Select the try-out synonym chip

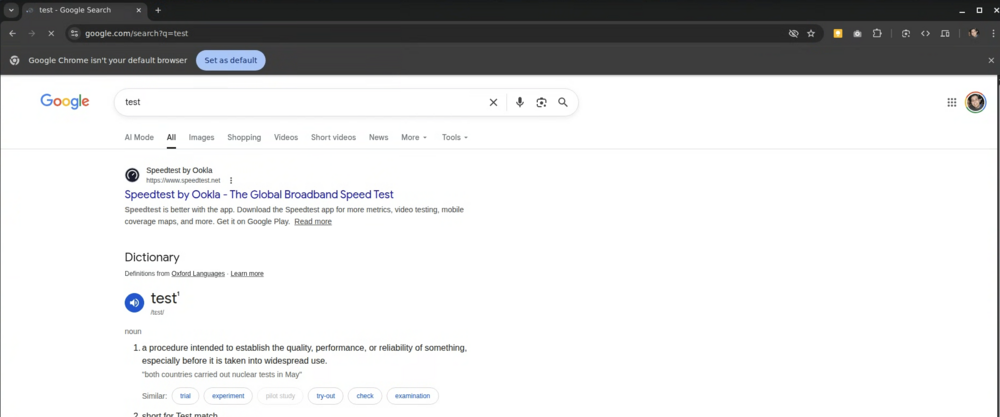tap(325, 396)
